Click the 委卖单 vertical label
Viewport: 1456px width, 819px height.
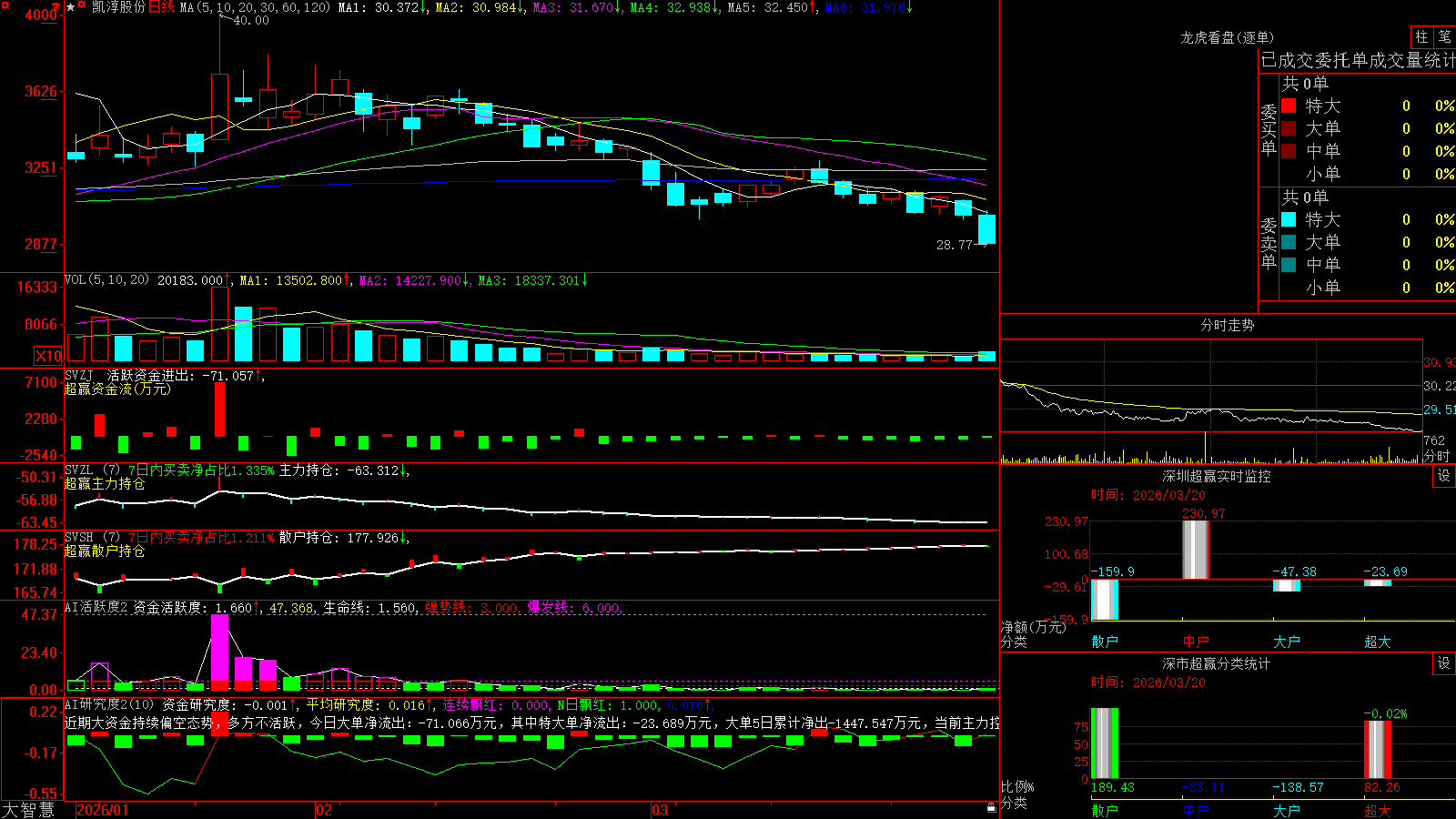point(1269,243)
